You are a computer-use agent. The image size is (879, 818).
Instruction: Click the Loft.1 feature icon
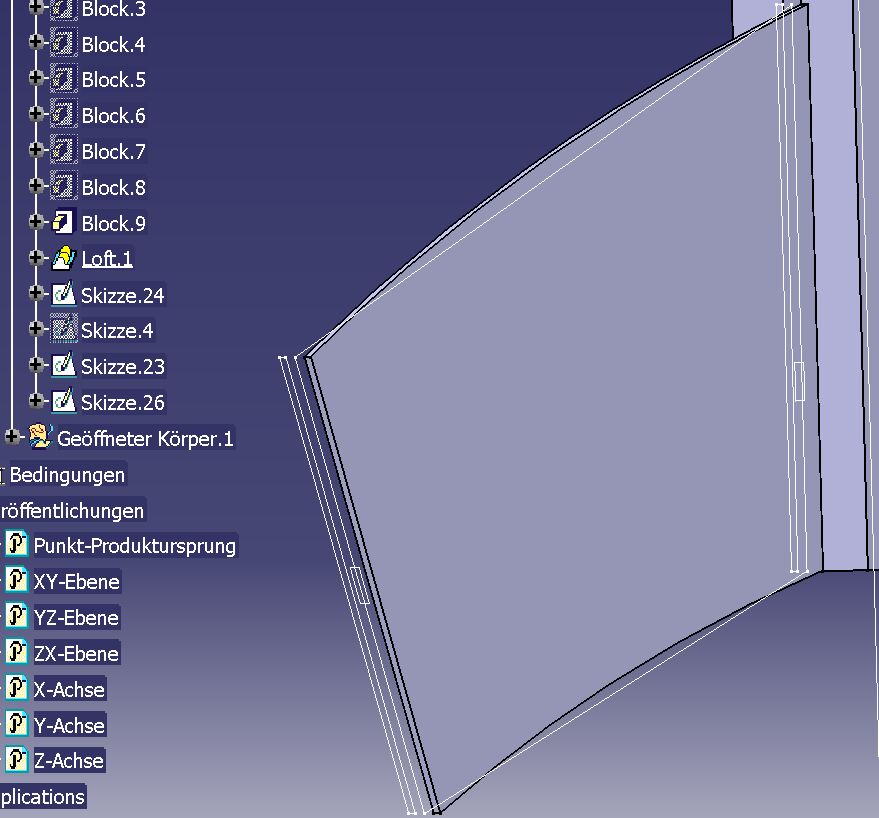tap(64, 258)
